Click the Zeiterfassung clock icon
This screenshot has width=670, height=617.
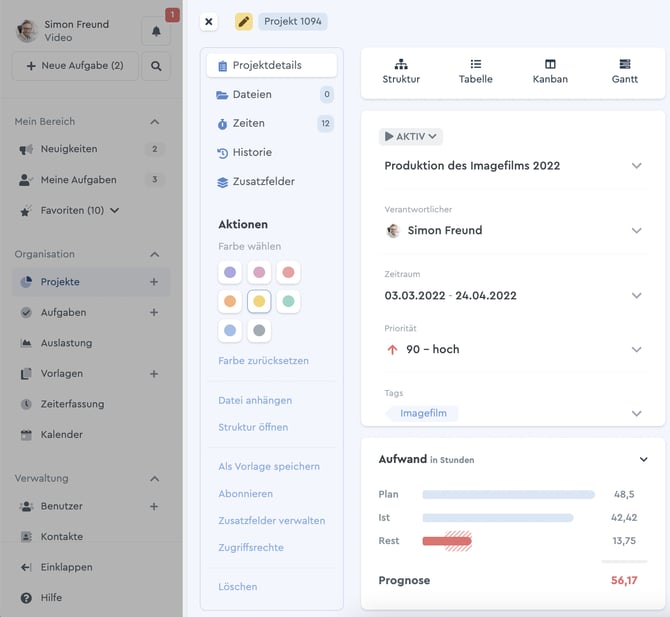26,404
